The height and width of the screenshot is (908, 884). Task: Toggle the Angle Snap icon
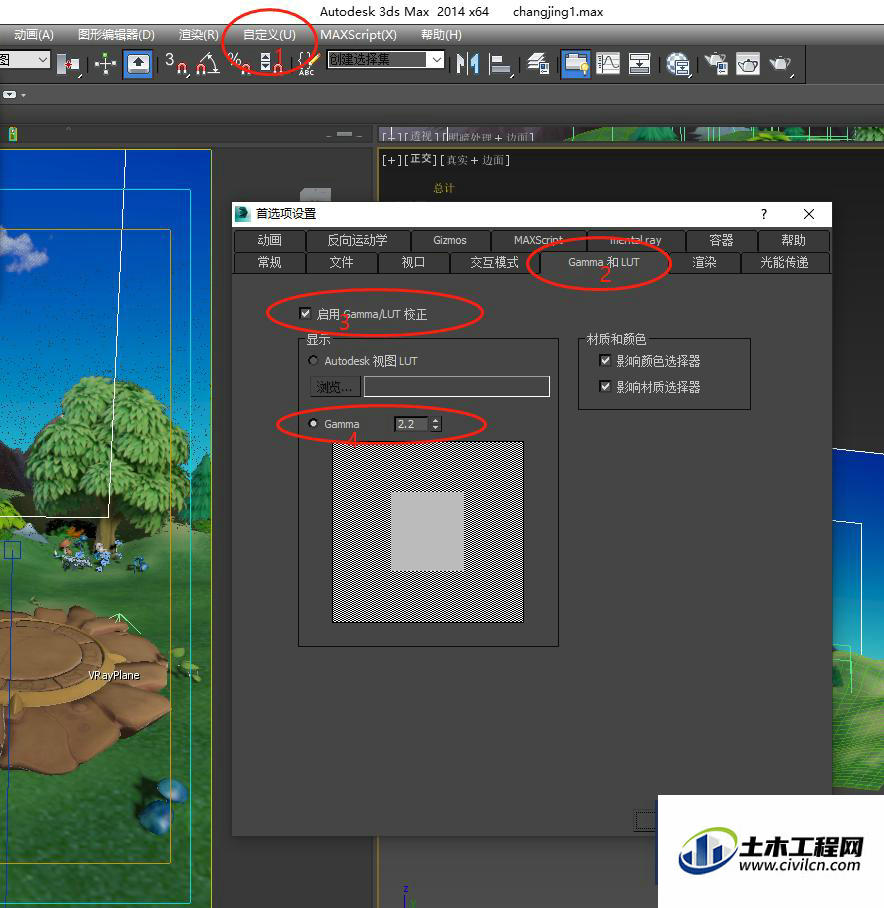click(x=207, y=64)
